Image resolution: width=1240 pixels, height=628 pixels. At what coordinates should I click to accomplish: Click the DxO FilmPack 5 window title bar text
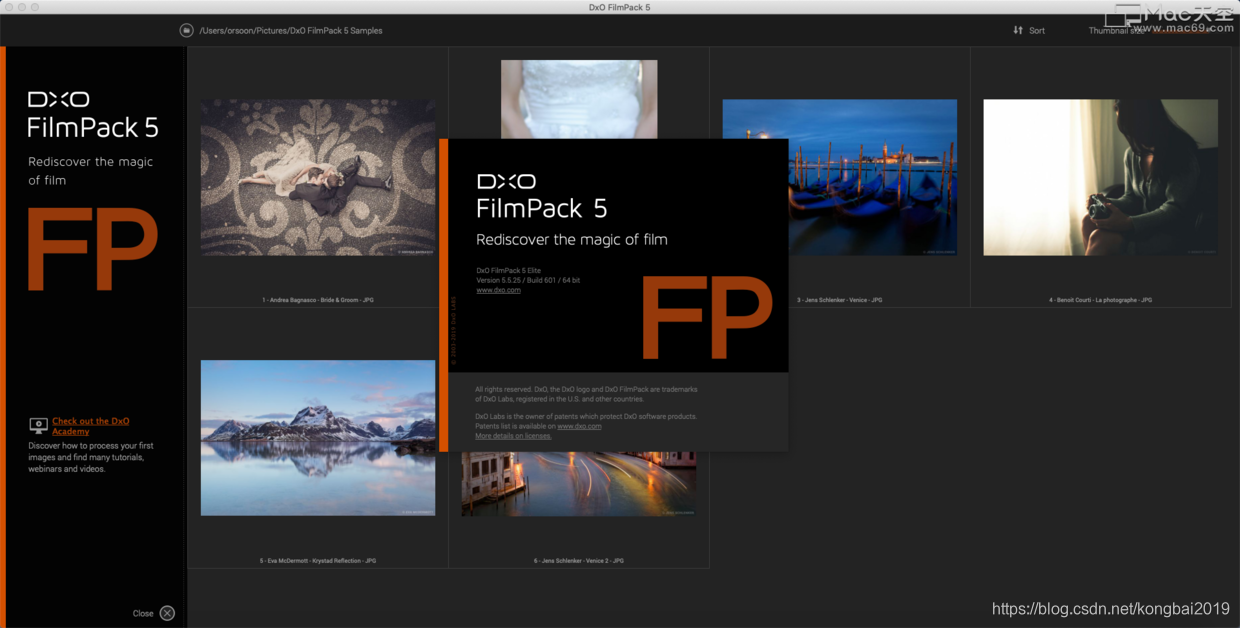(x=620, y=7)
